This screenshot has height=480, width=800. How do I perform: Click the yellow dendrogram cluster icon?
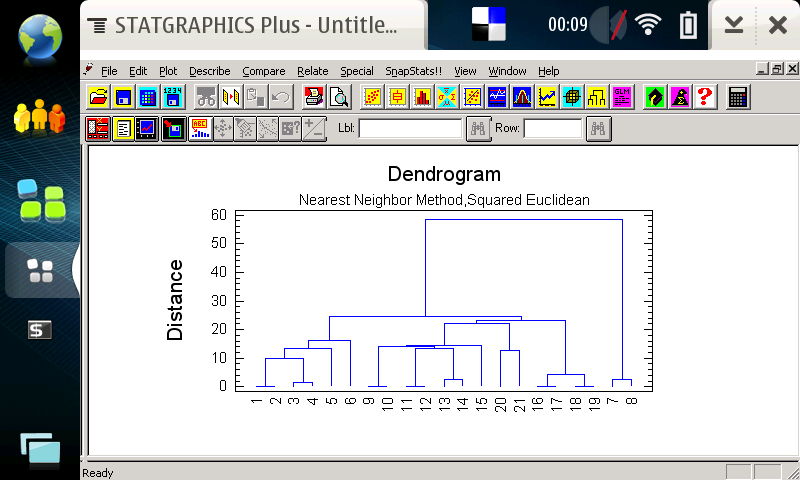(597, 97)
